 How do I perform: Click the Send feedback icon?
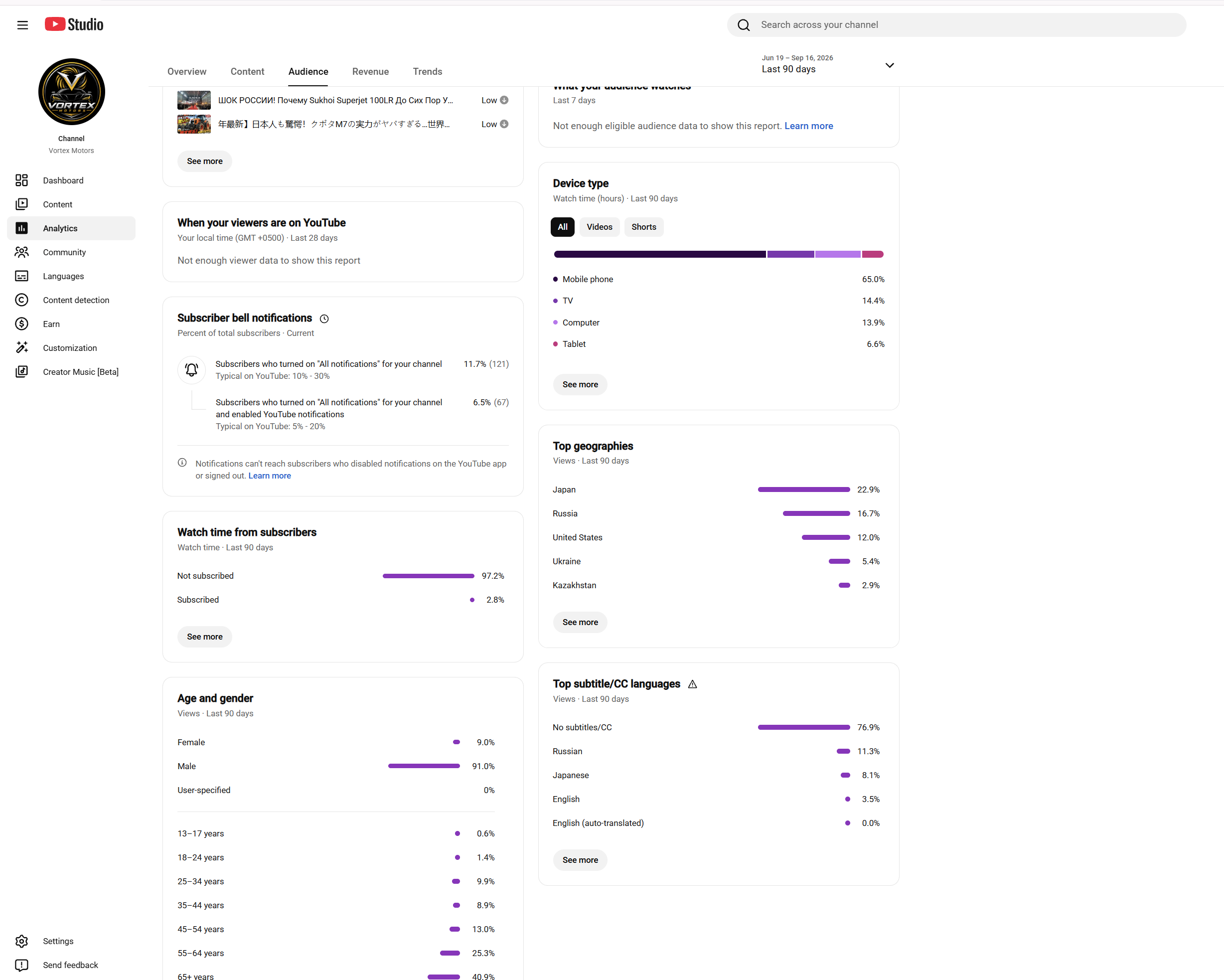[21, 965]
